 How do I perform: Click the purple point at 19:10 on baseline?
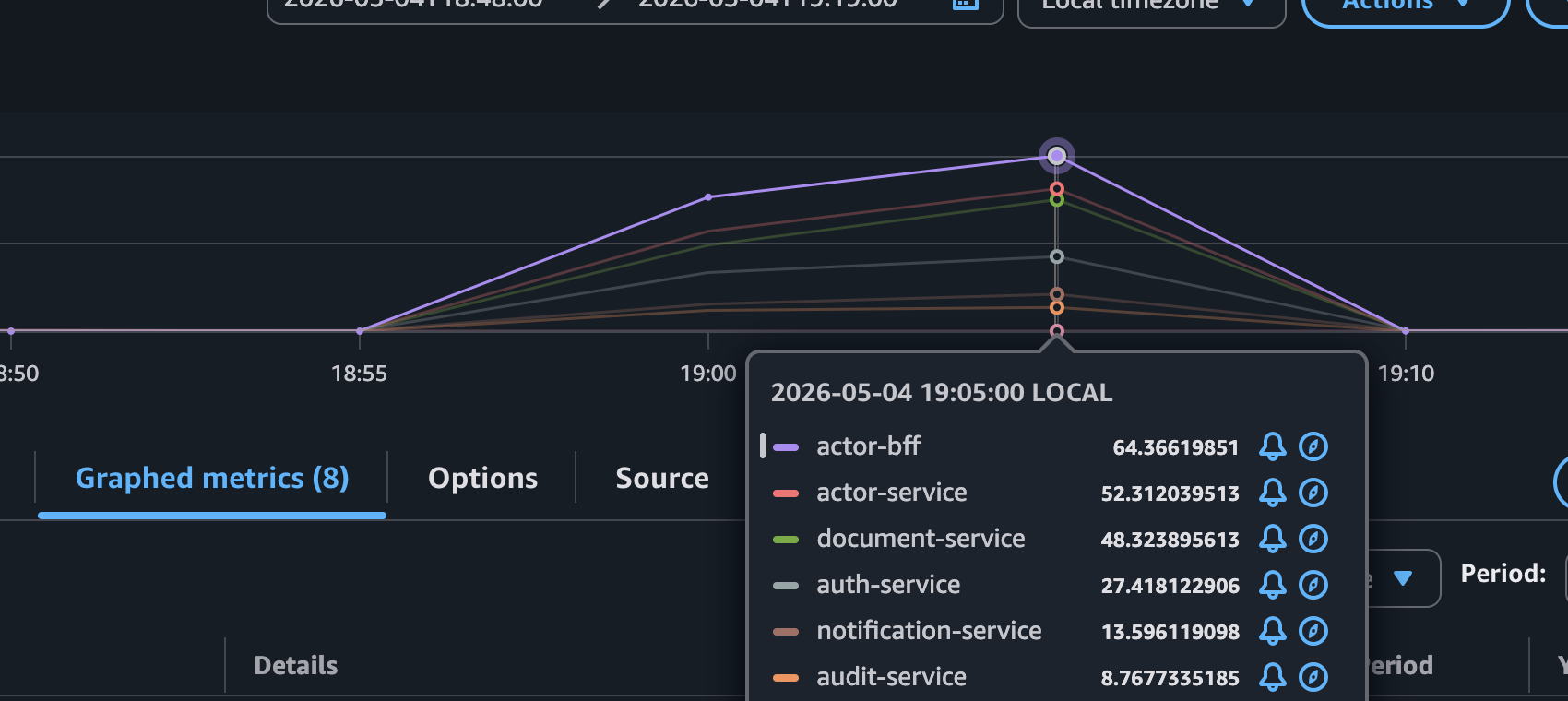tap(1406, 330)
